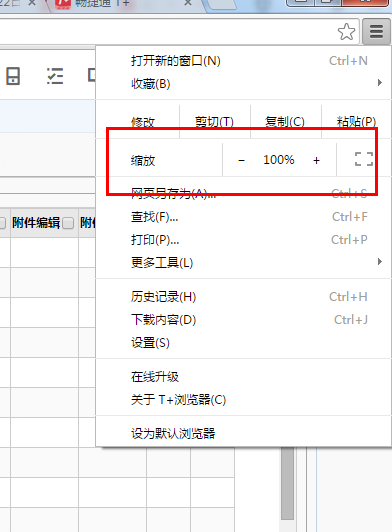The width and height of the screenshot is (392, 532).
Task: Zoom in with the plus button
Action: (316, 160)
